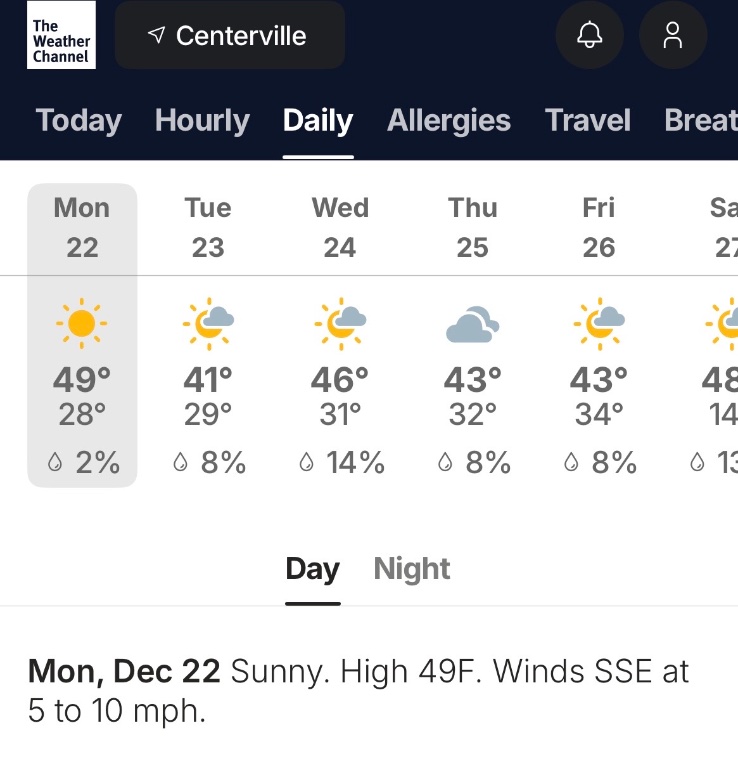This screenshot has width=738, height=768.
Task: Open the Travel tab
Action: pos(588,121)
